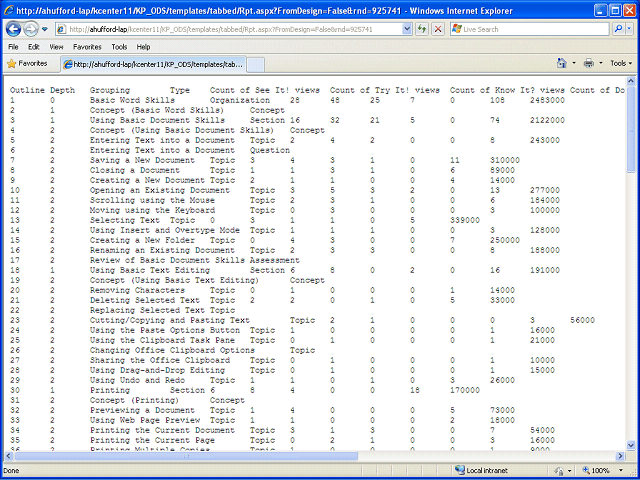The height and width of the screenshot is (480, 640).
Task: Open the File menu
Action: pyautogui.click(x=13, y=47)
